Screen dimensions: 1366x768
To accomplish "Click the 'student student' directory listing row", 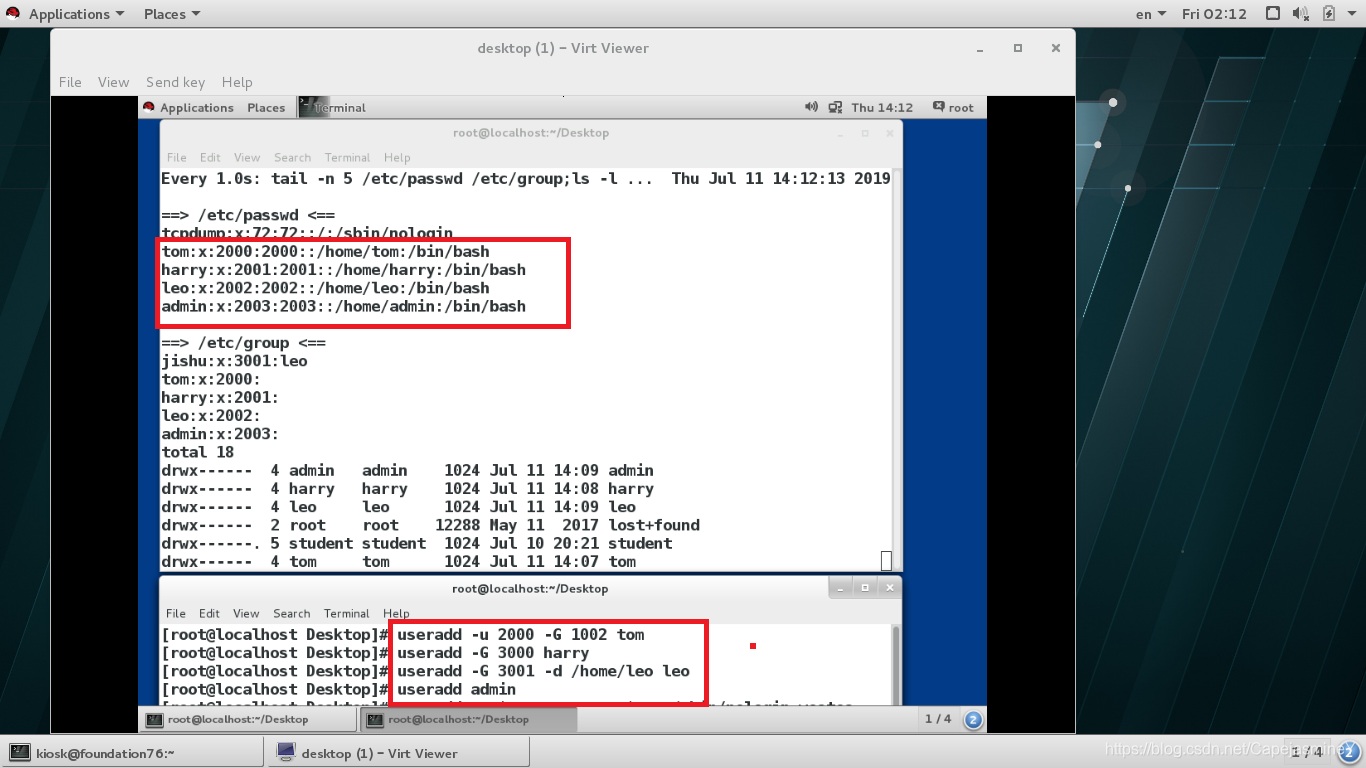I will [x=416, y=543].
